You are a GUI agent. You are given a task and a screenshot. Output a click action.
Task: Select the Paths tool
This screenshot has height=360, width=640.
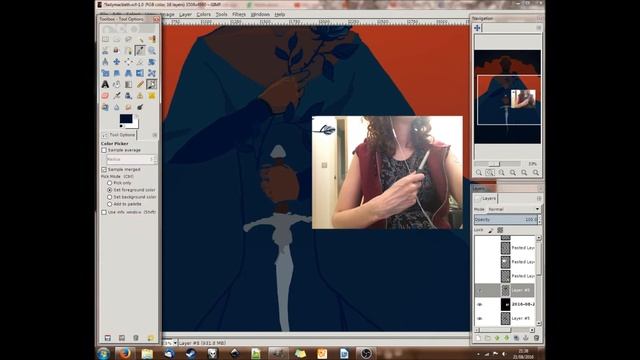click(128, 51)
